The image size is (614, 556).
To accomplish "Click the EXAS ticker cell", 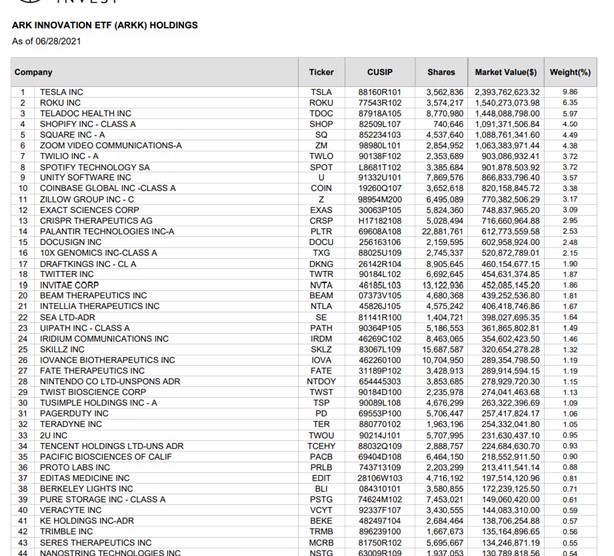I will coord(321,210).
